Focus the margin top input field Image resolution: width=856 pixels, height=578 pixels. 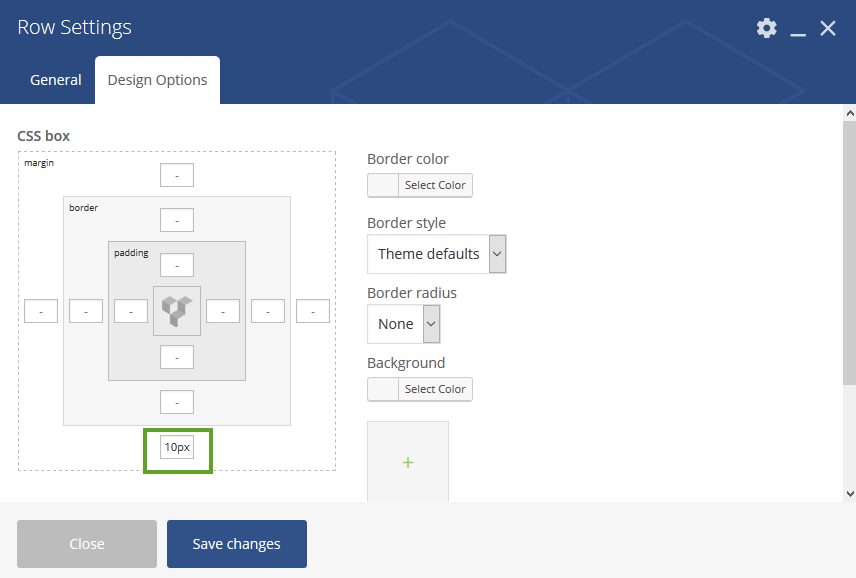(x=177, y=175)
